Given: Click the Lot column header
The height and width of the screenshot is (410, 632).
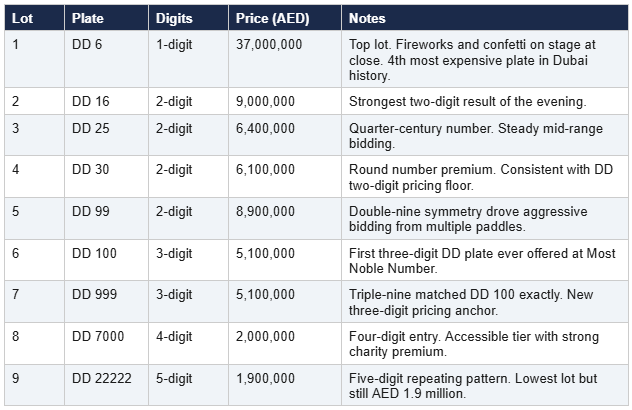Looking at the screenshot, I should 21,19.
